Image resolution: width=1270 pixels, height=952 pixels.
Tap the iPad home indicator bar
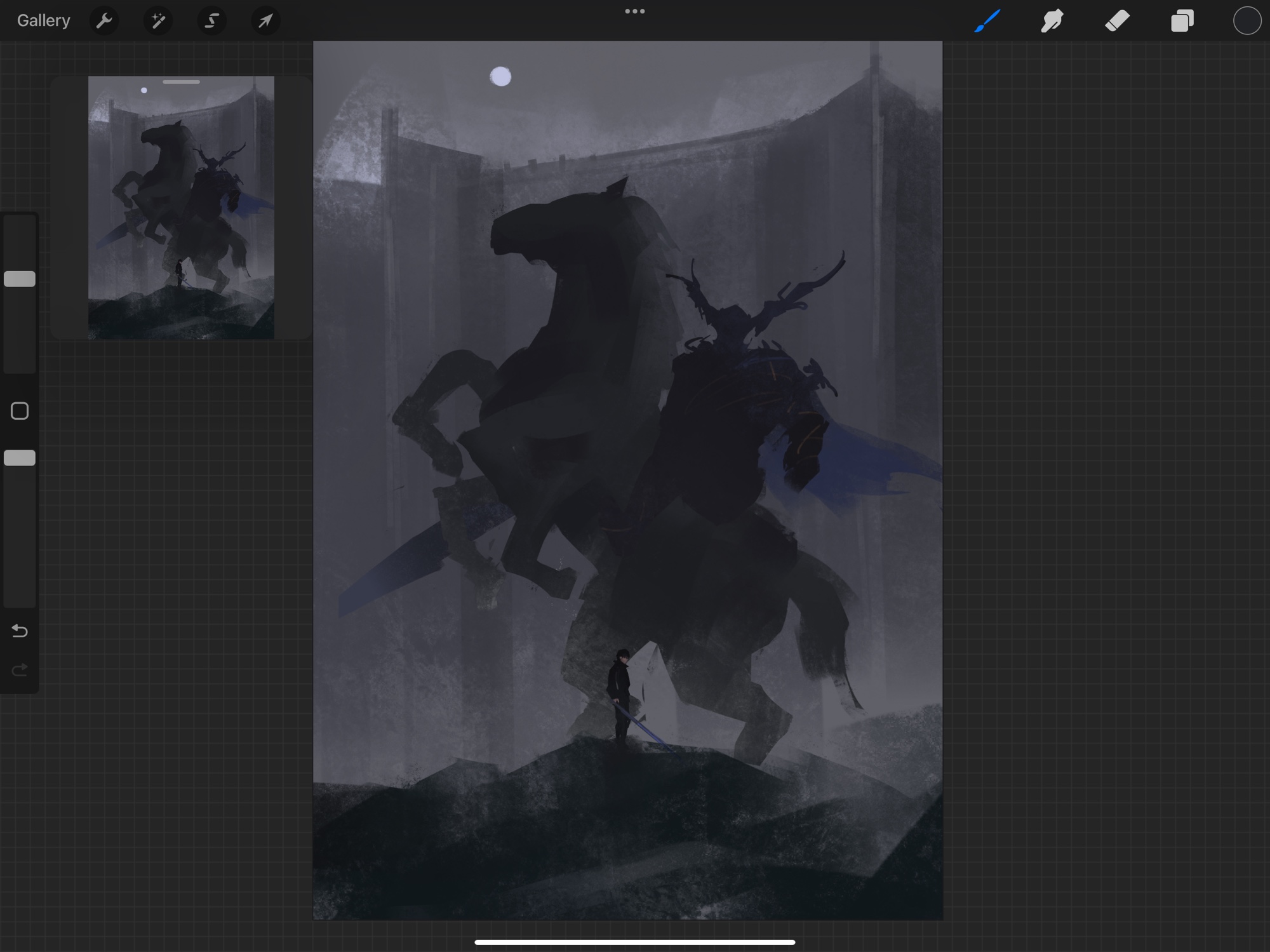(x=634, y=942)
